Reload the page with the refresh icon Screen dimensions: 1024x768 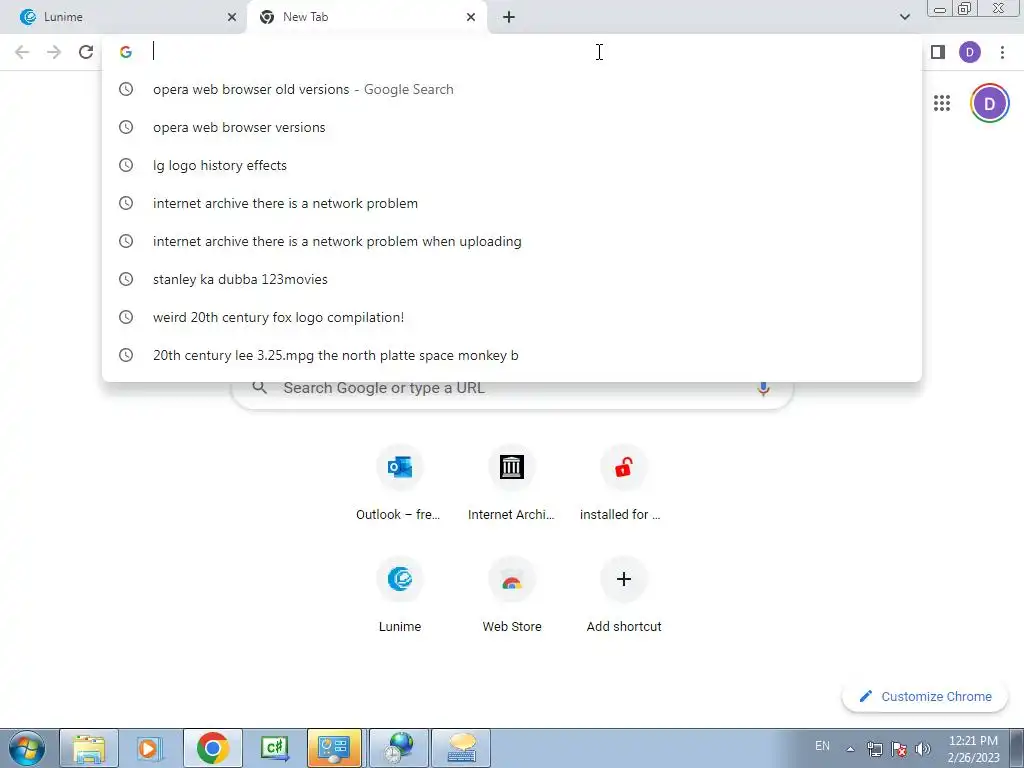click(86, 52)
